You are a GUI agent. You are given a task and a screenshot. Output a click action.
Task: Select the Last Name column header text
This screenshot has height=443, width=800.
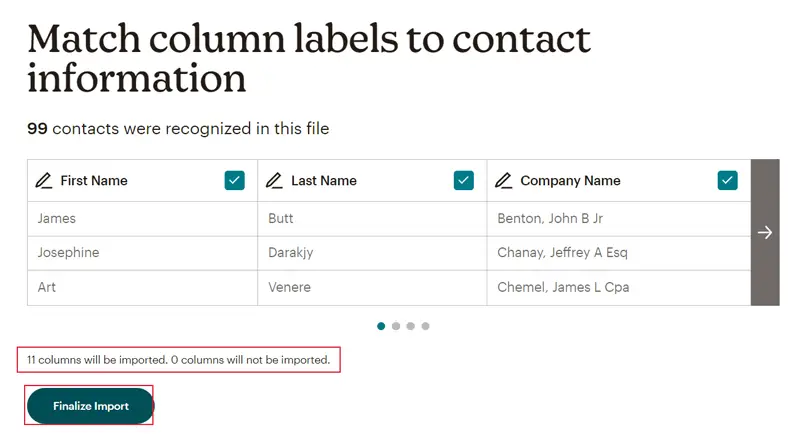(x=324, y=181)
